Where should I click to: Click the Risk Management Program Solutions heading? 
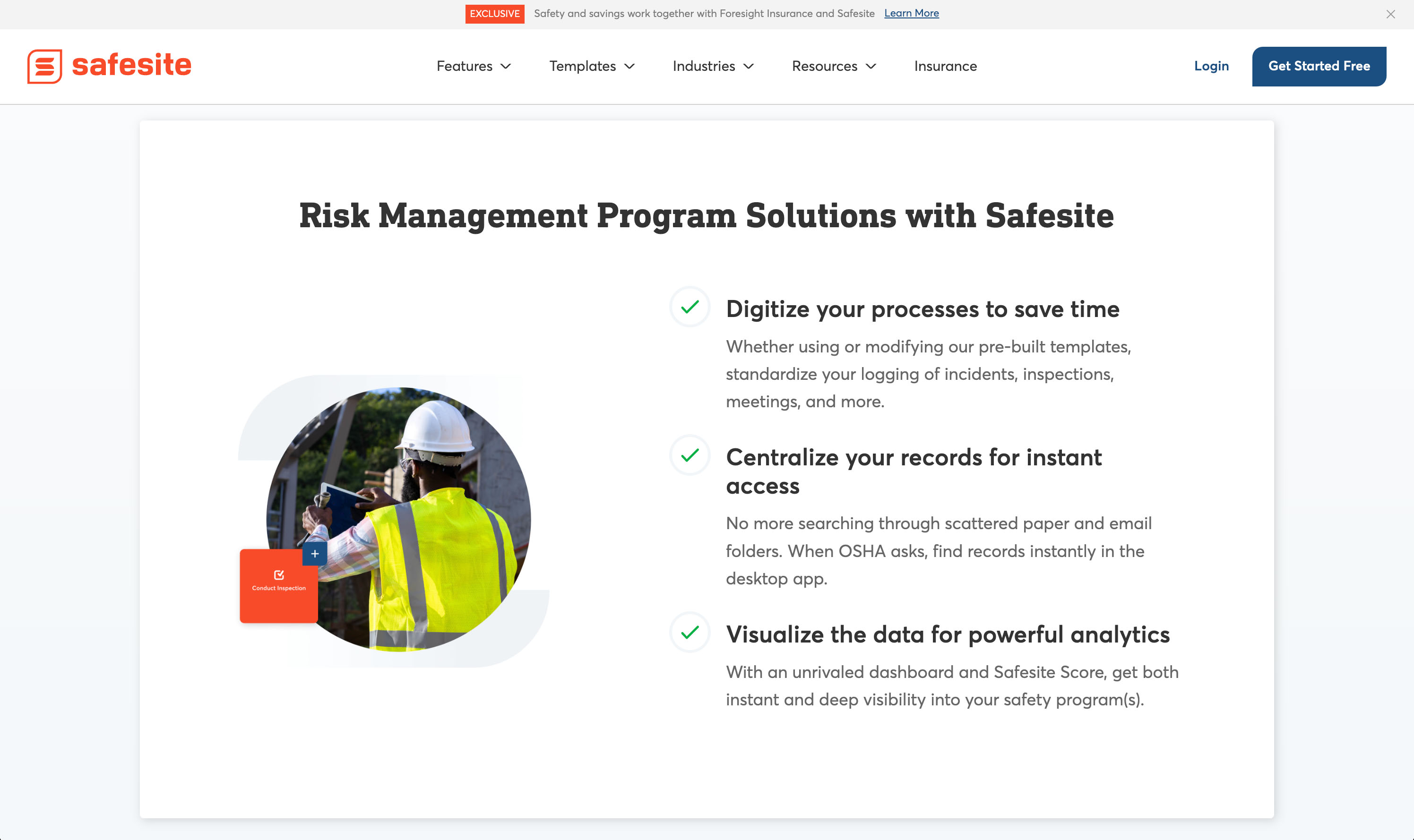(706, 215)
